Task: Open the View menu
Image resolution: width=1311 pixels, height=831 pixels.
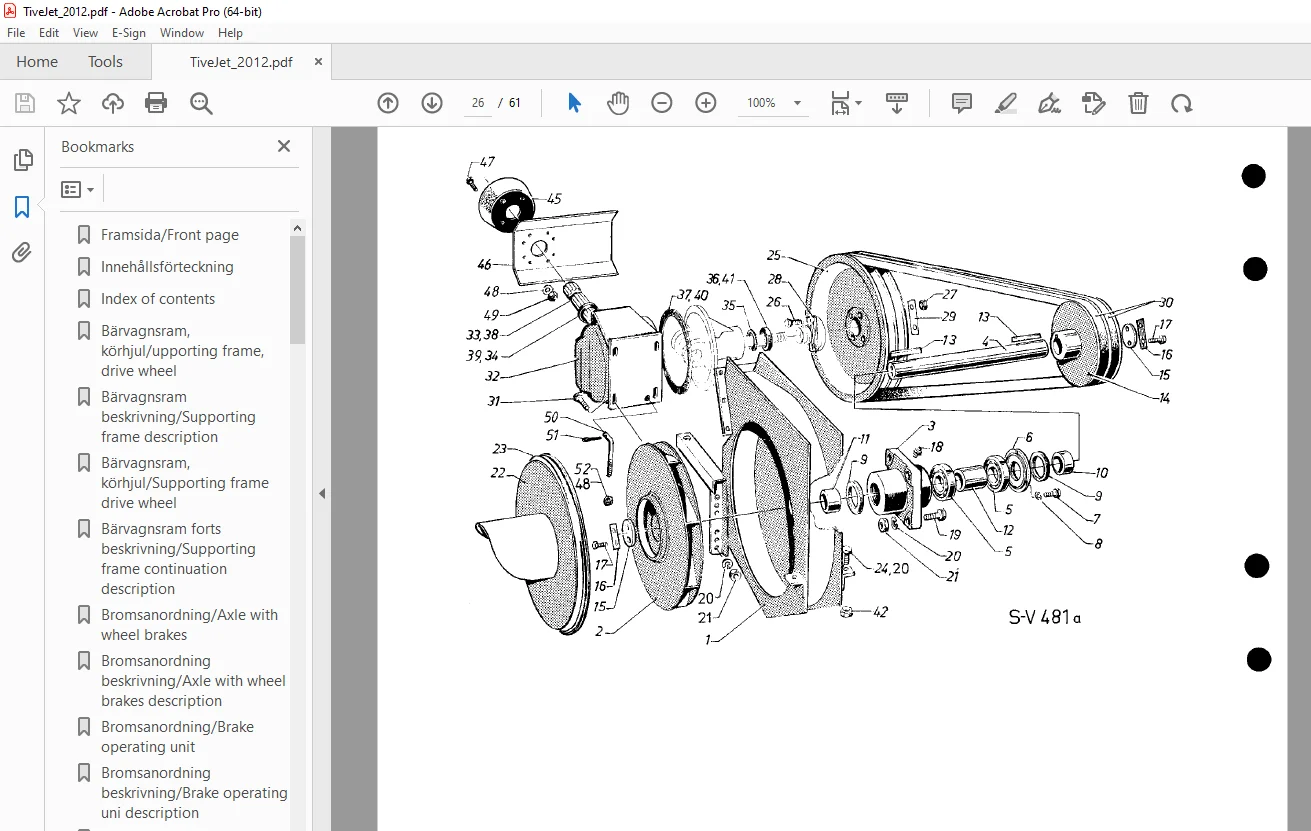Action: pyautogui.click(x=86, y=33)
